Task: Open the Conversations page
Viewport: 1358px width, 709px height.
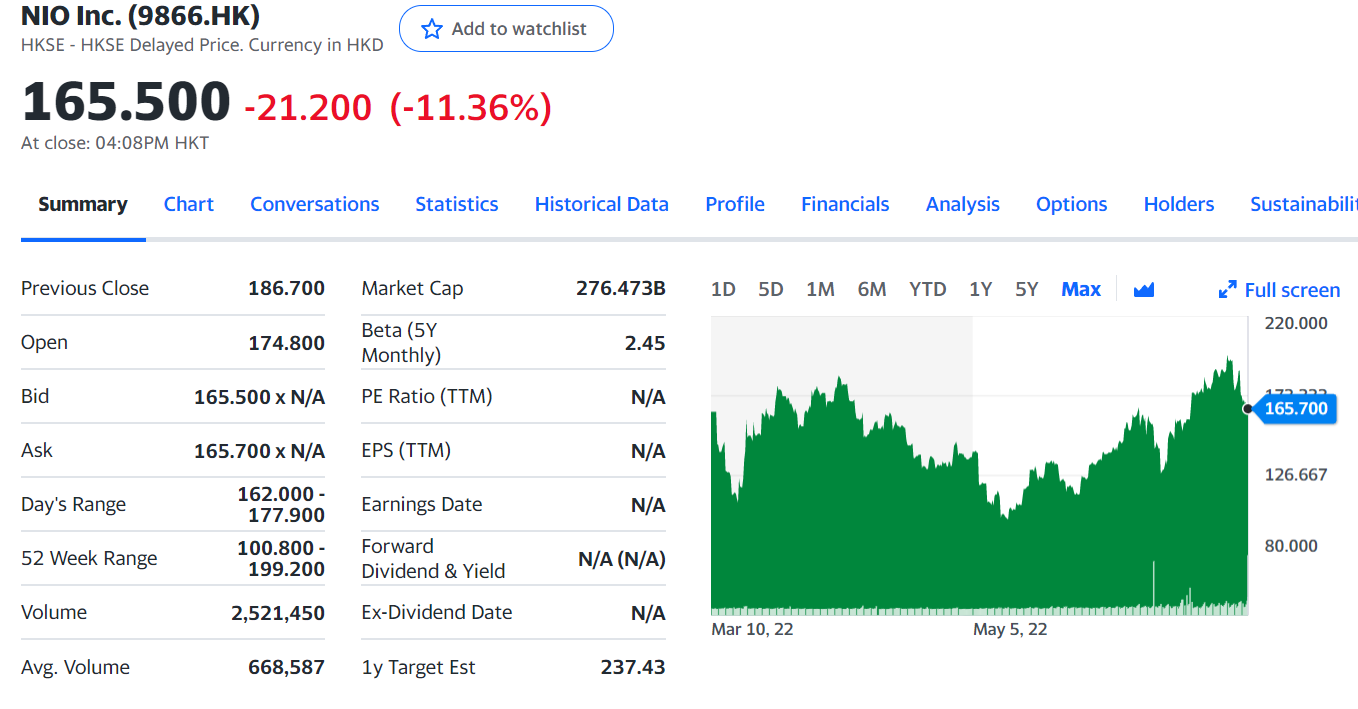Action: tap(314, 204)
